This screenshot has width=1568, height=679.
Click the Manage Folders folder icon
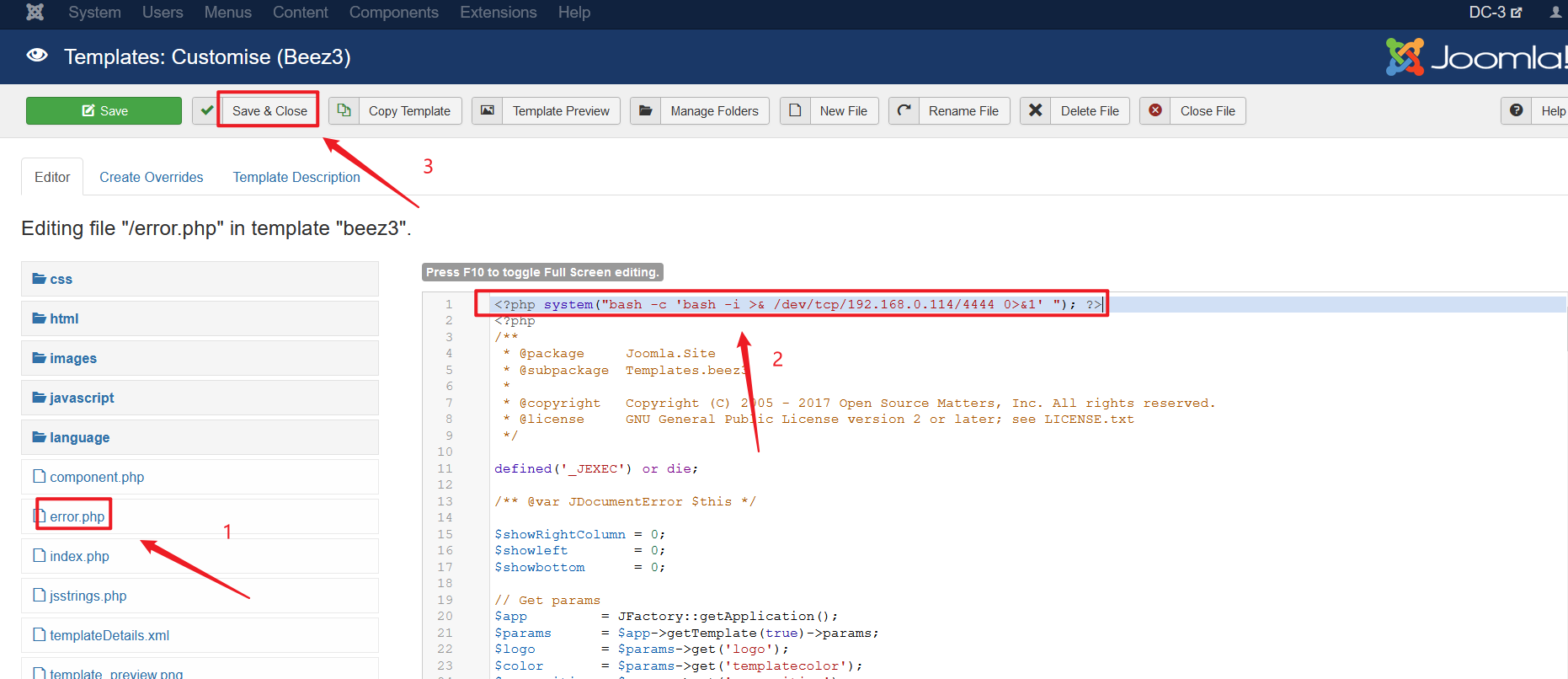[645, 110]
